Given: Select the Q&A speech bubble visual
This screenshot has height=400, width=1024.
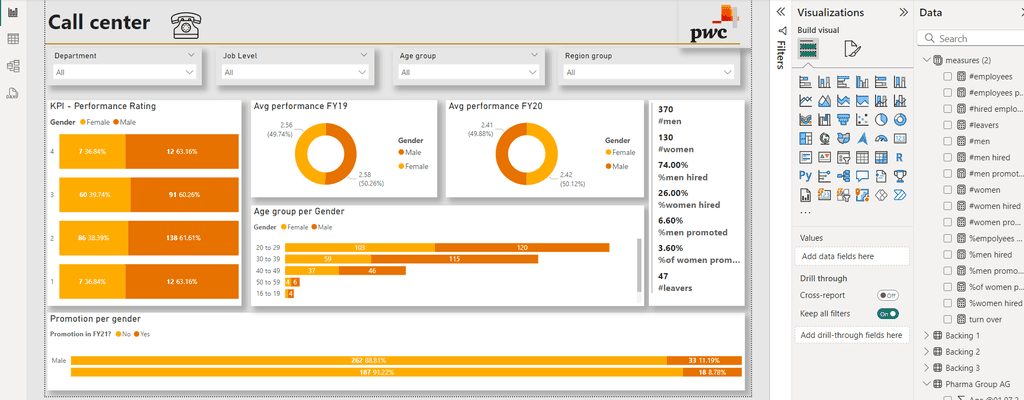Looking at the screenshot, I should coord(862,176).
